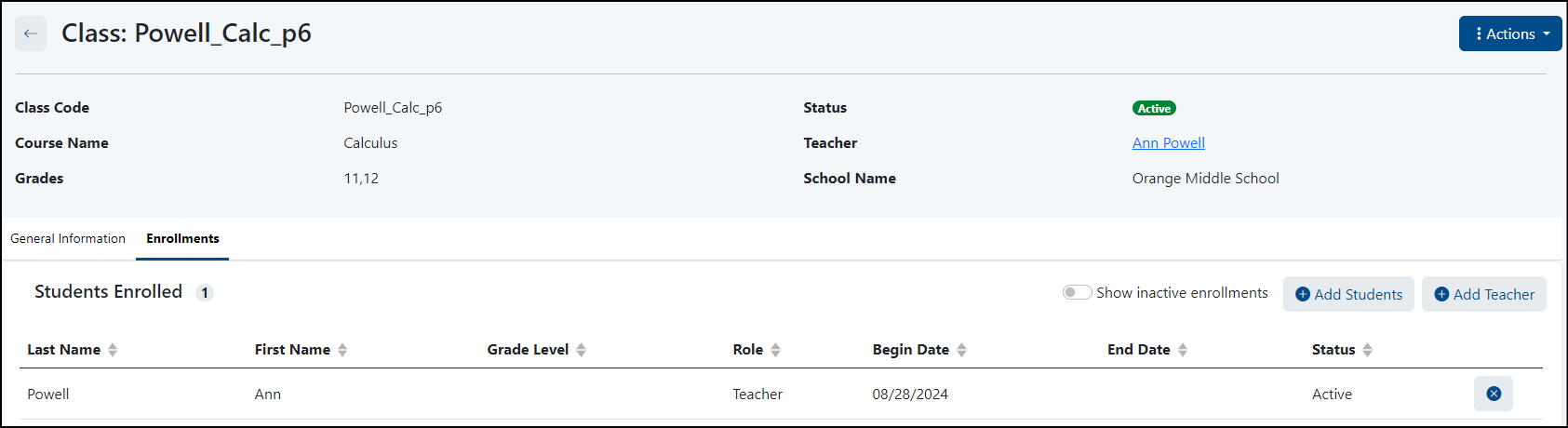Screen dimensions: 1568x428
Task: Open Ann Powell teacher link
Action: point(1168,142)
